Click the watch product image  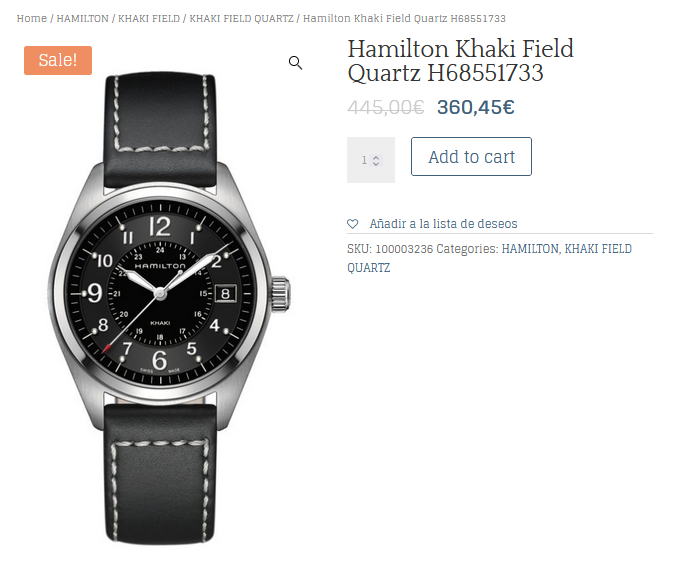tap(168, 308)
